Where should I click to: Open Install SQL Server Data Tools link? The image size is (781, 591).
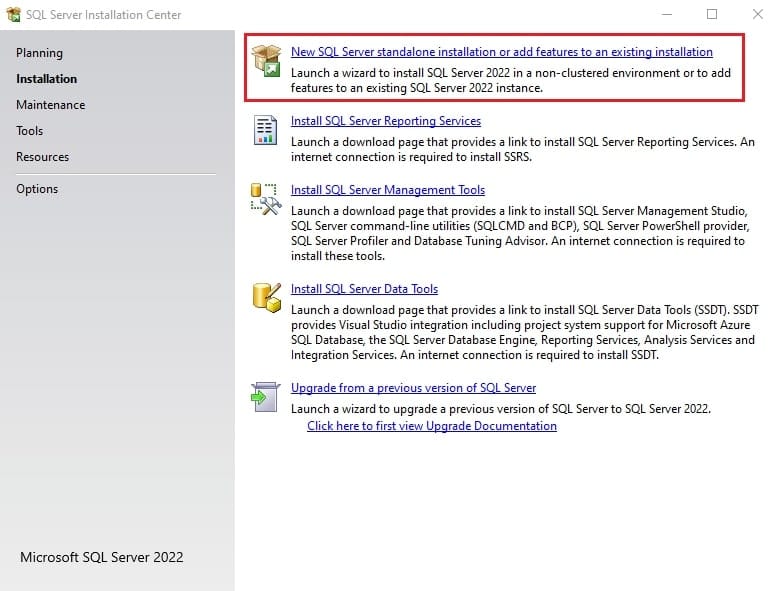pos(364,289)
